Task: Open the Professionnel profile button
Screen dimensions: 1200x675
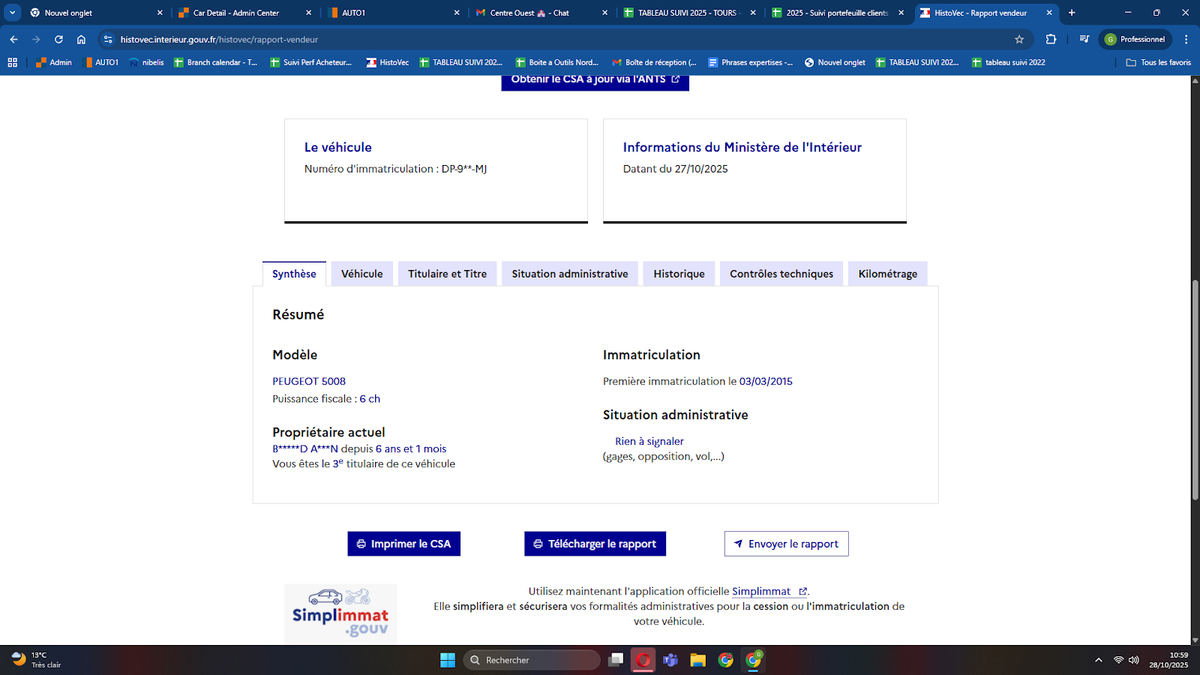Action: coord(1136,39)
